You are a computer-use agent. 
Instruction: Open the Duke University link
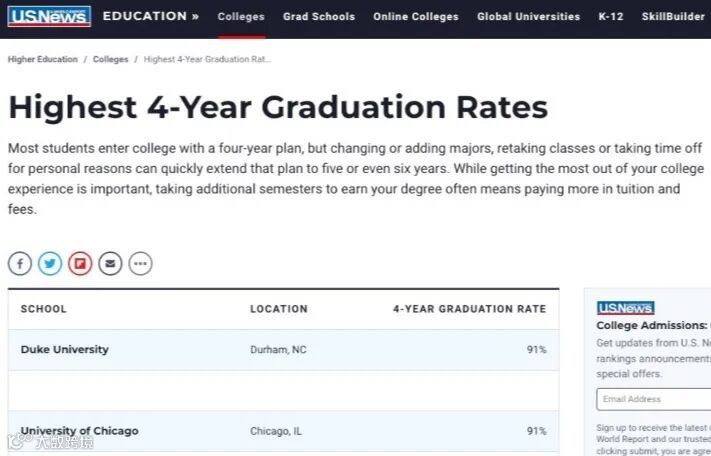65,350
